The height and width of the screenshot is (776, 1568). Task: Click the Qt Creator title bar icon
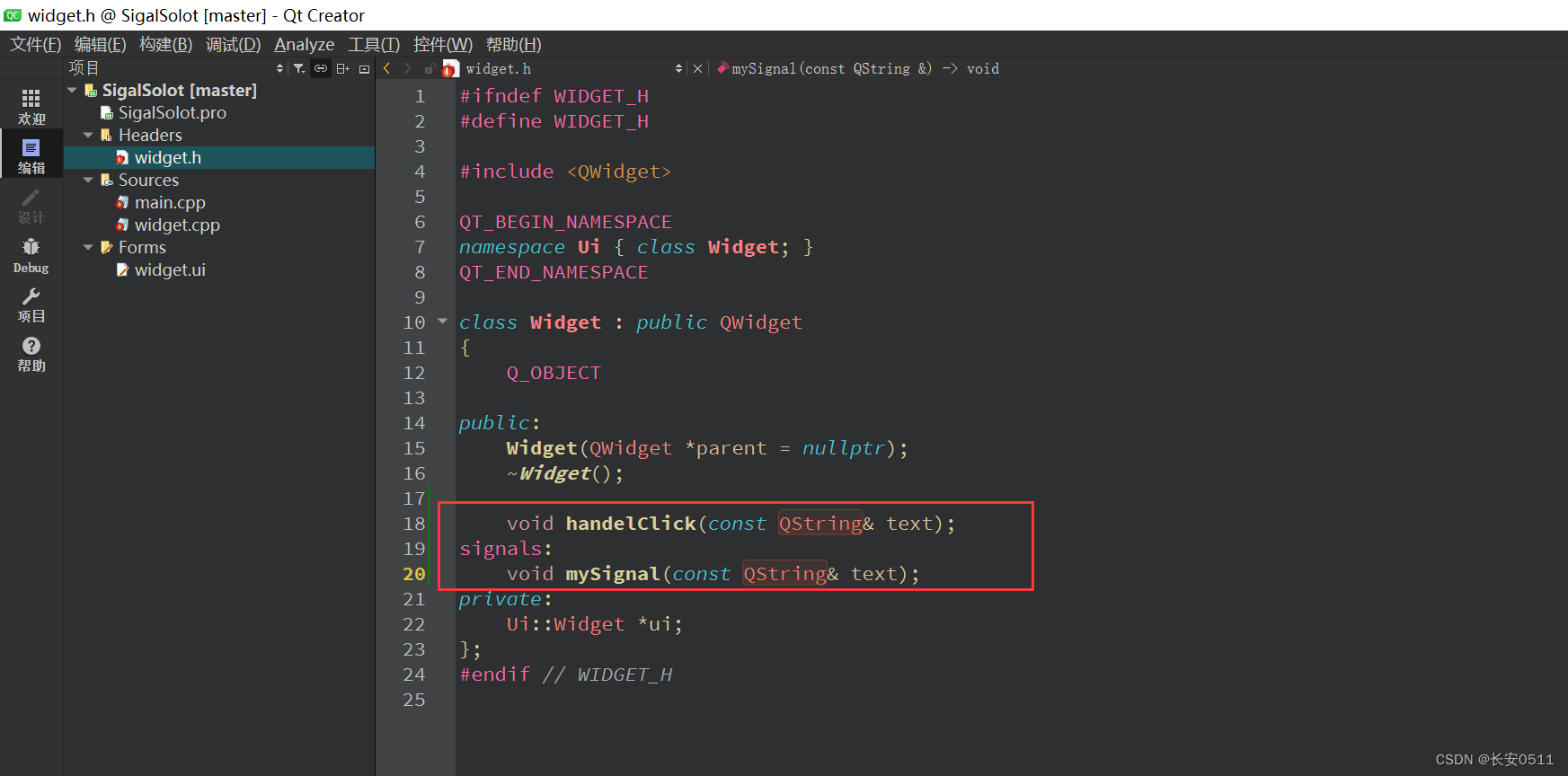[13, 15]
